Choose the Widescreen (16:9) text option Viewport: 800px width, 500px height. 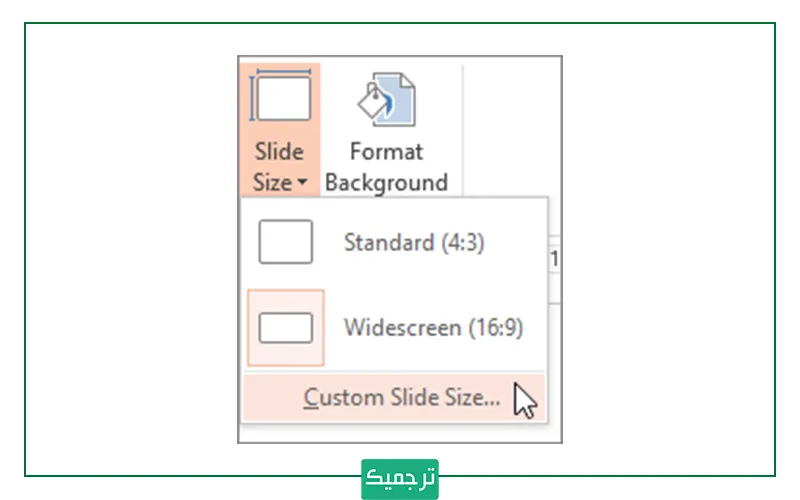coord(432,327)
